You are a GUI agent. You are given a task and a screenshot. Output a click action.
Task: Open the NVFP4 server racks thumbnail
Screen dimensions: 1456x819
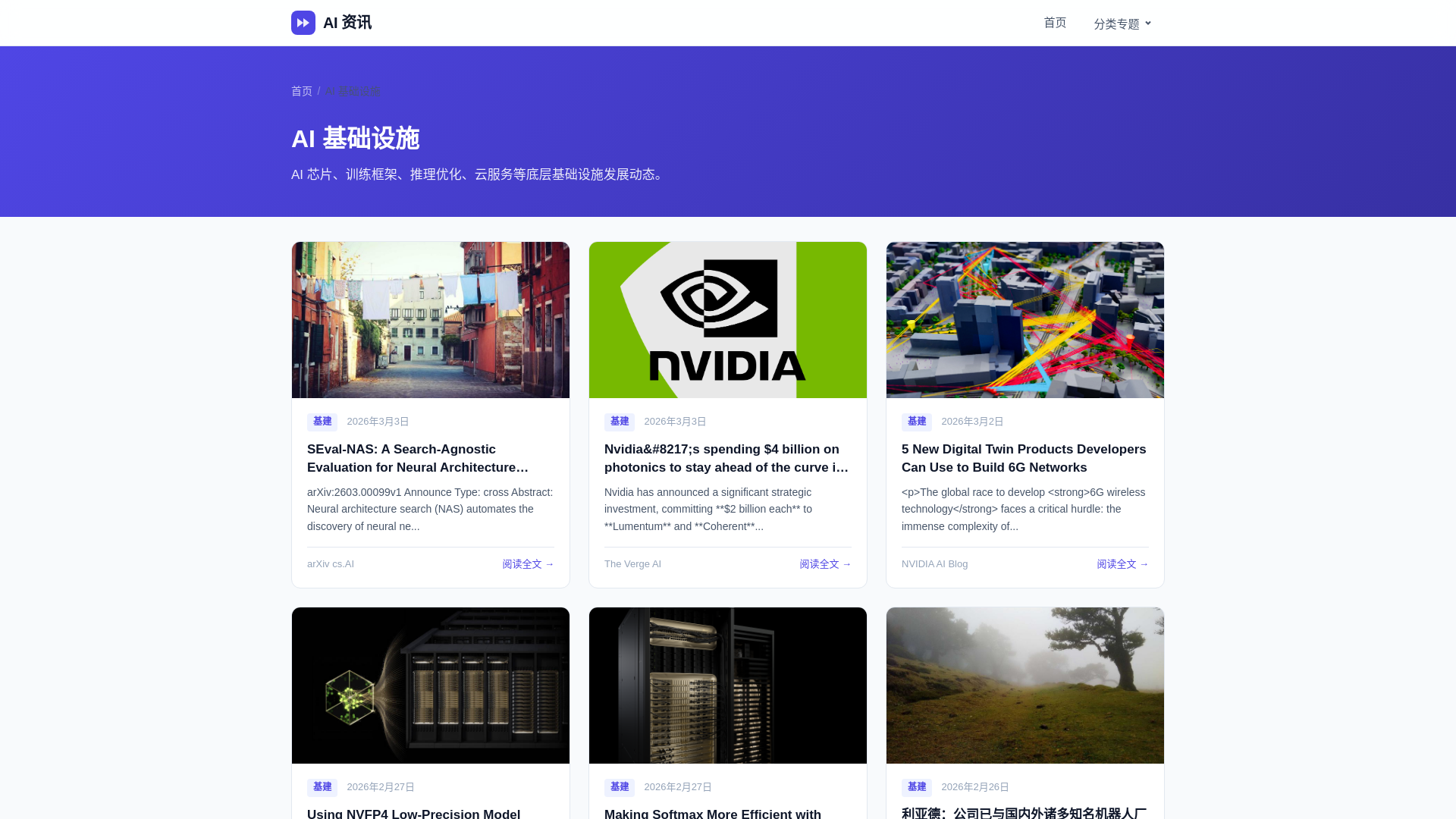pyautogui.click(x=431, y=686)
